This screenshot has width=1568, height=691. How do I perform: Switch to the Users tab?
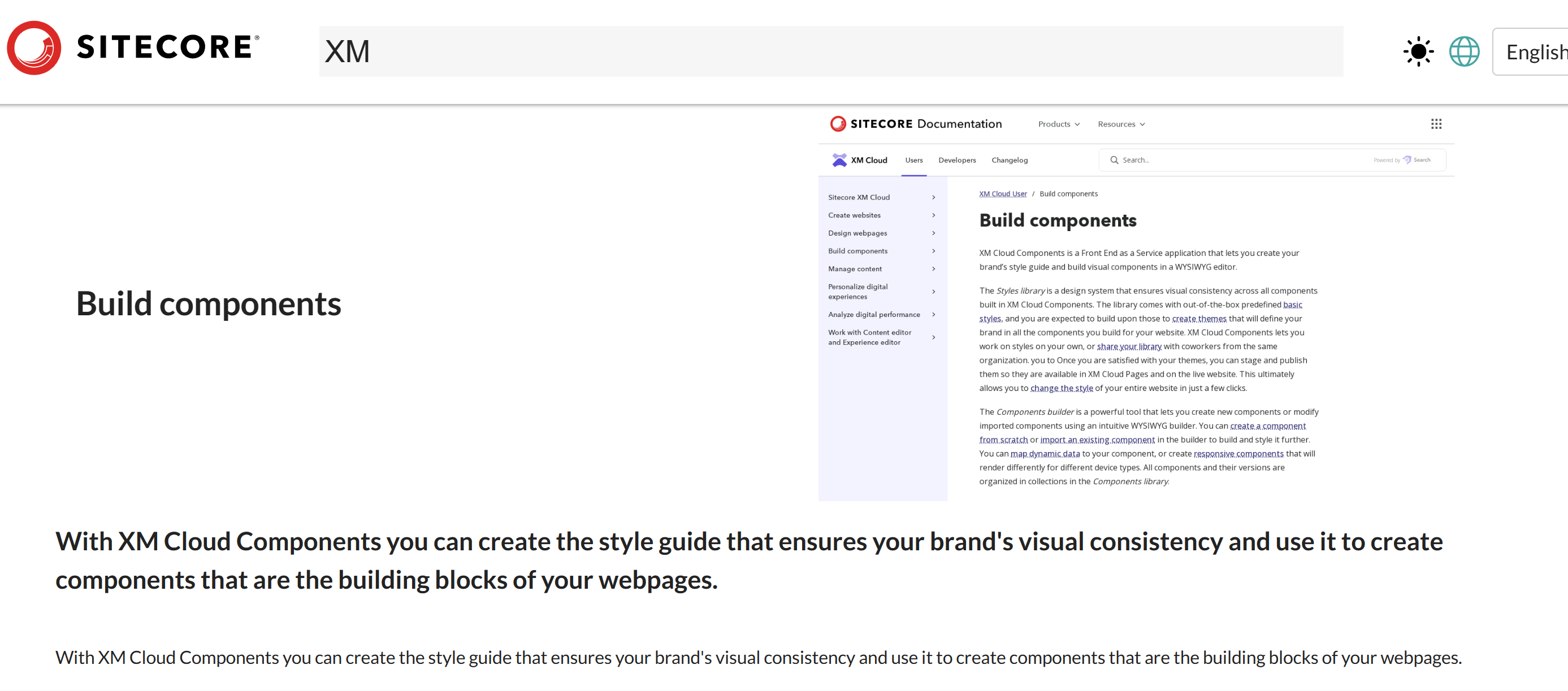tap(913, 160)
